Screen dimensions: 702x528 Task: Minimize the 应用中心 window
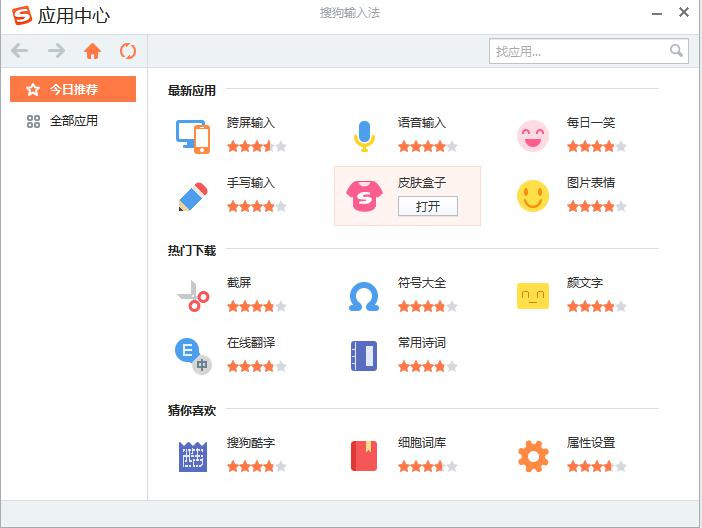click(x=657, y=13)
